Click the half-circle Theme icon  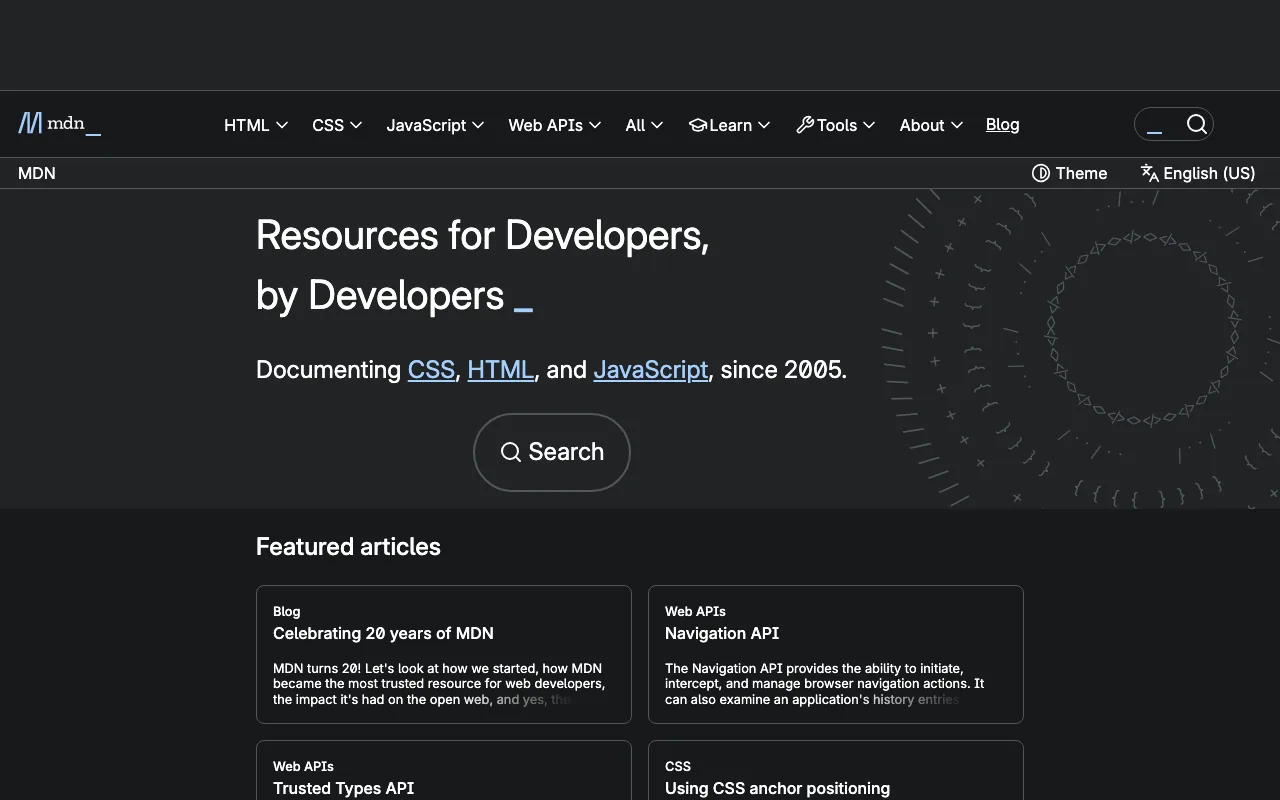tap(1041, 173)
